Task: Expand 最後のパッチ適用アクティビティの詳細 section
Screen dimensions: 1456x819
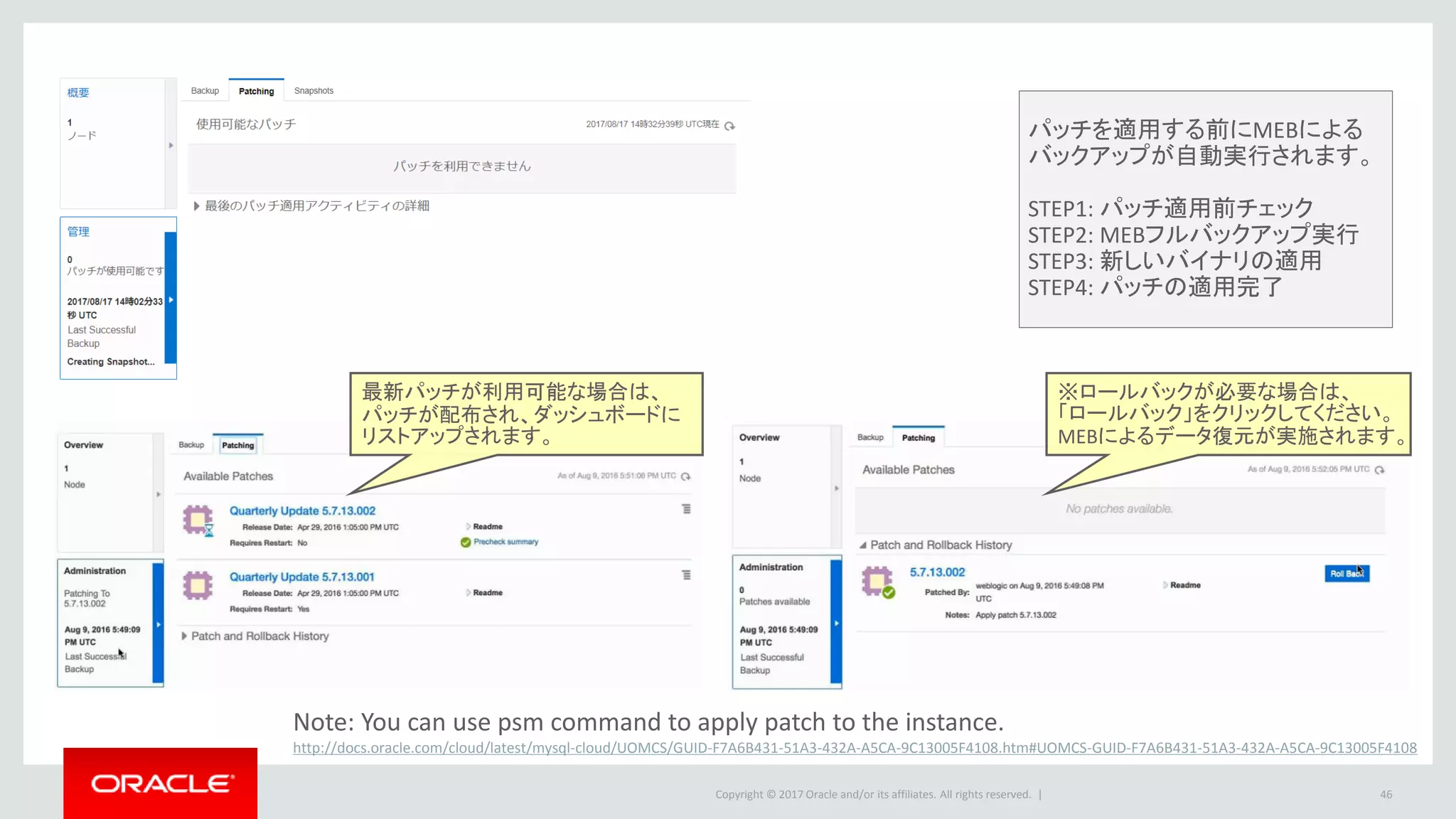Action: coord(197,206)
